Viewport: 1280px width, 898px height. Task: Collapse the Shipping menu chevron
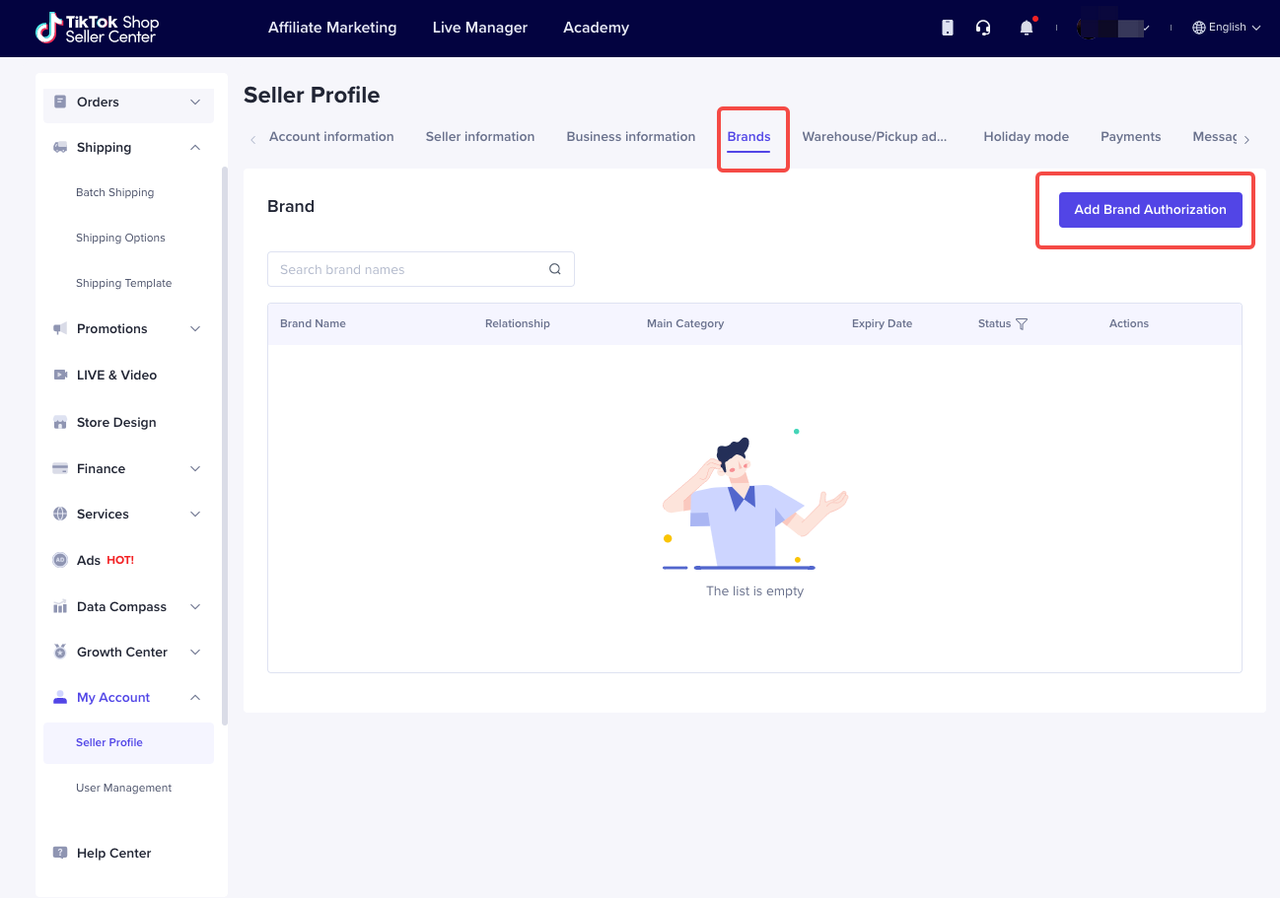tap(195, 148)
